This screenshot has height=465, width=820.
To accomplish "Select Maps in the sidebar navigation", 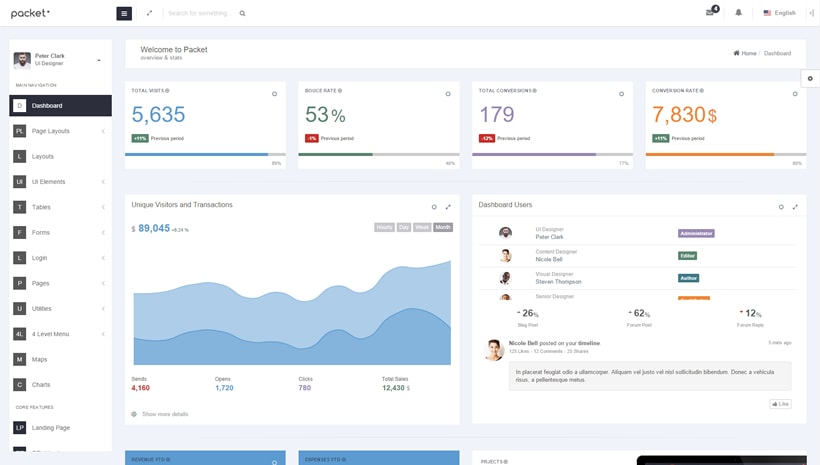I will pos(39,359).
